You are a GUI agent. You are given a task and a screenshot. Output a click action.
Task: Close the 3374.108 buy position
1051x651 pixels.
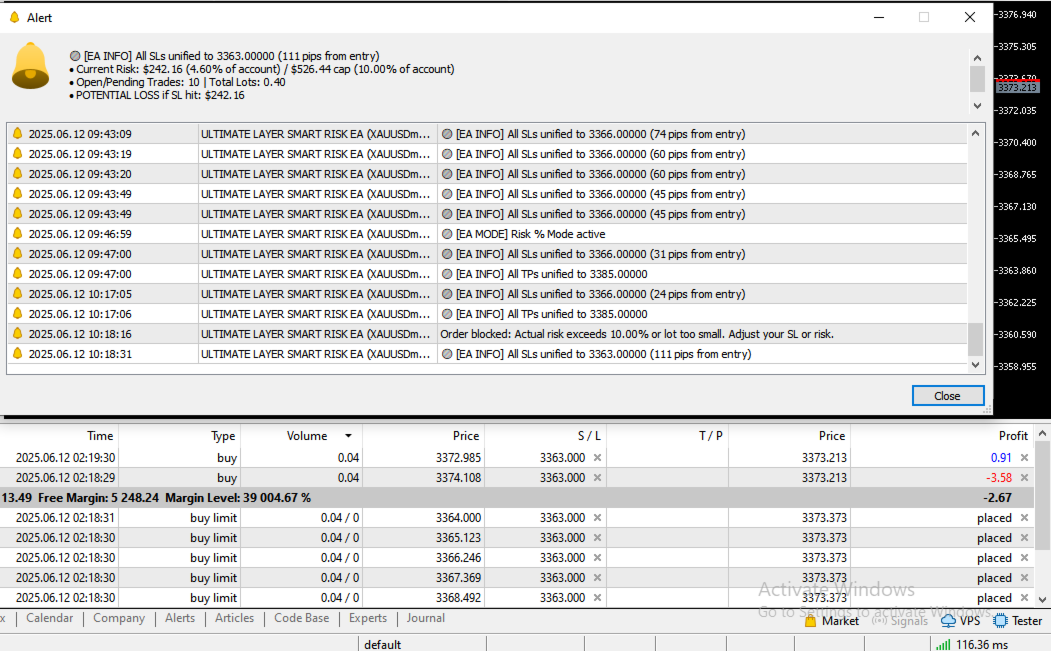click(1024, 477)
